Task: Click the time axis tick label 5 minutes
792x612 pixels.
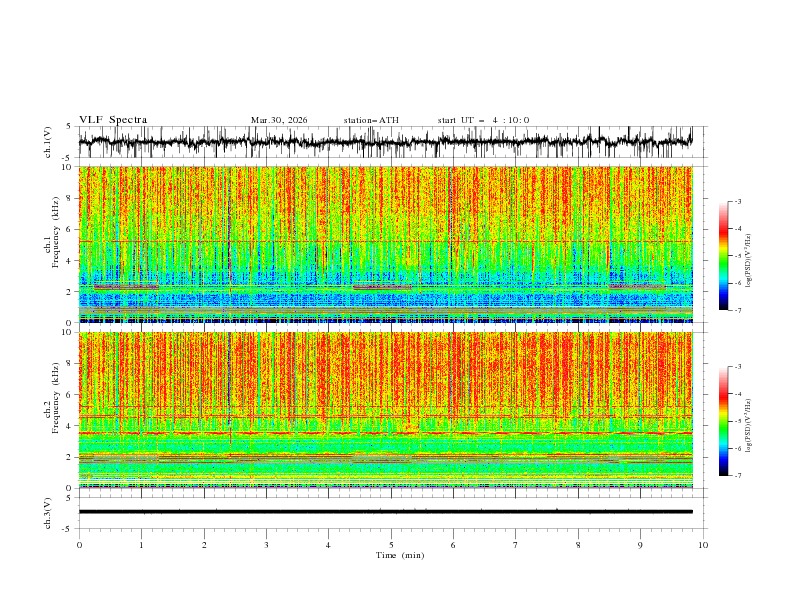Action: 391,545
